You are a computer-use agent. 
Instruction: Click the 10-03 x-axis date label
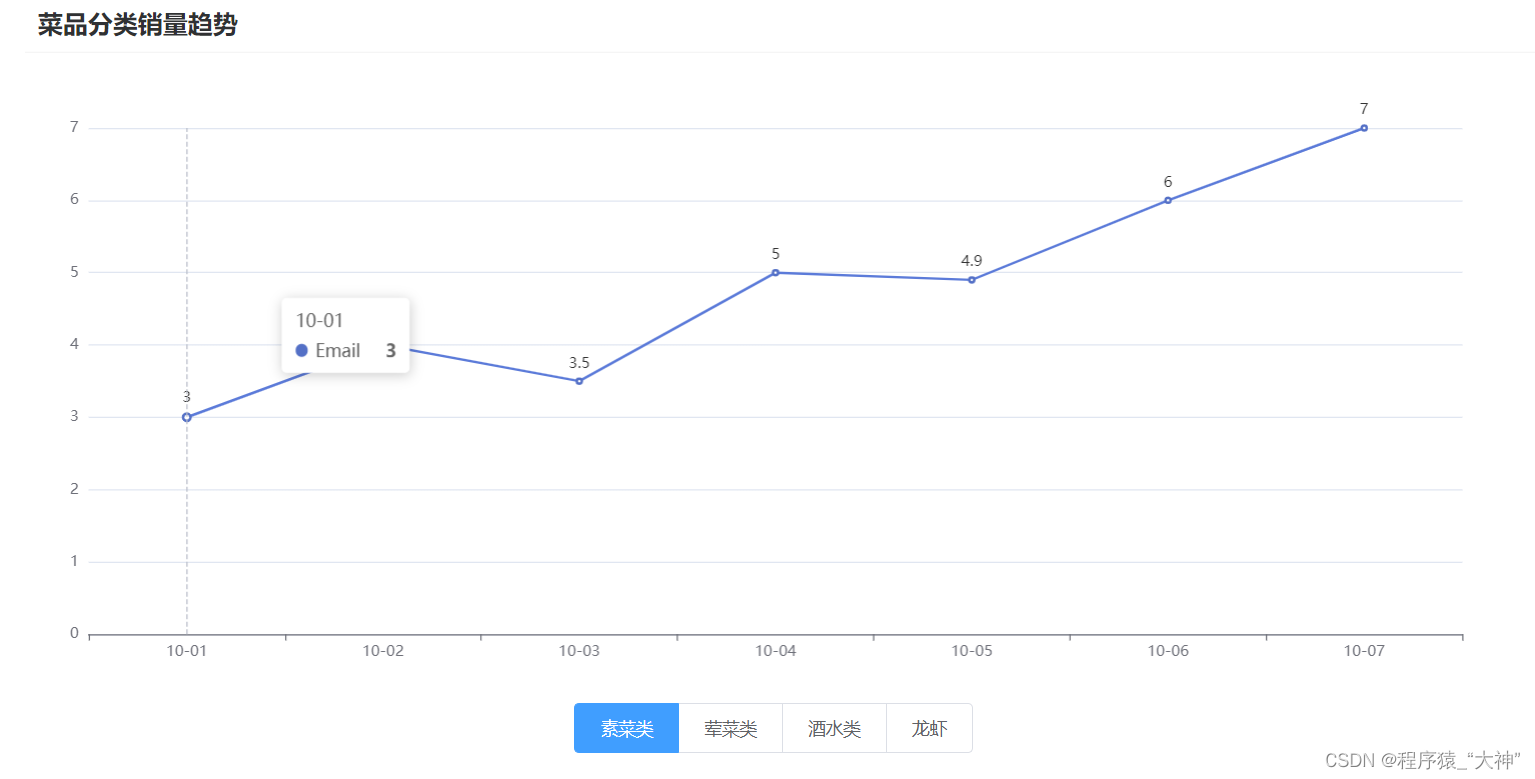(579, 651)
